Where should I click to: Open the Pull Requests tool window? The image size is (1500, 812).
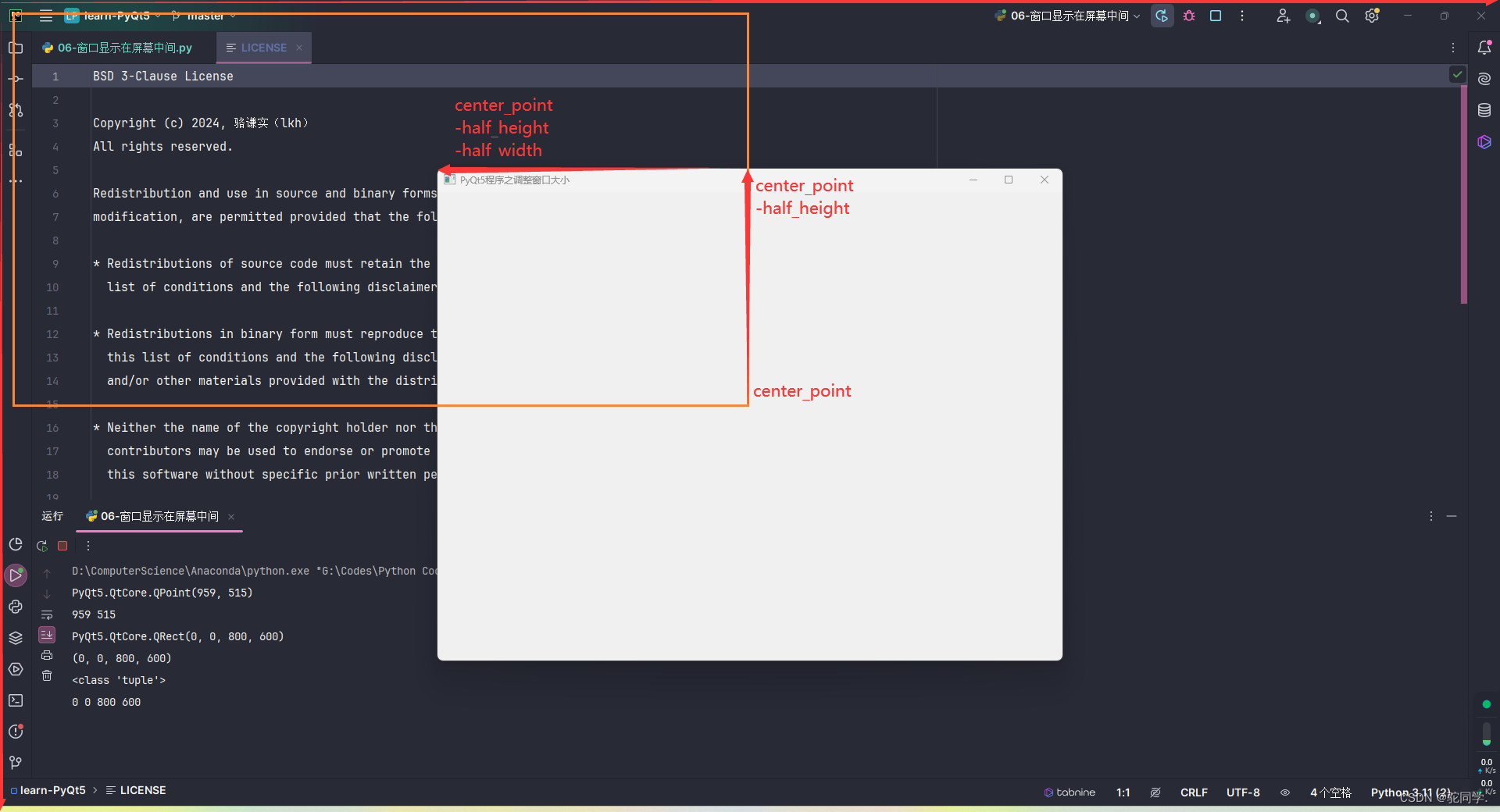coord(16,110)
